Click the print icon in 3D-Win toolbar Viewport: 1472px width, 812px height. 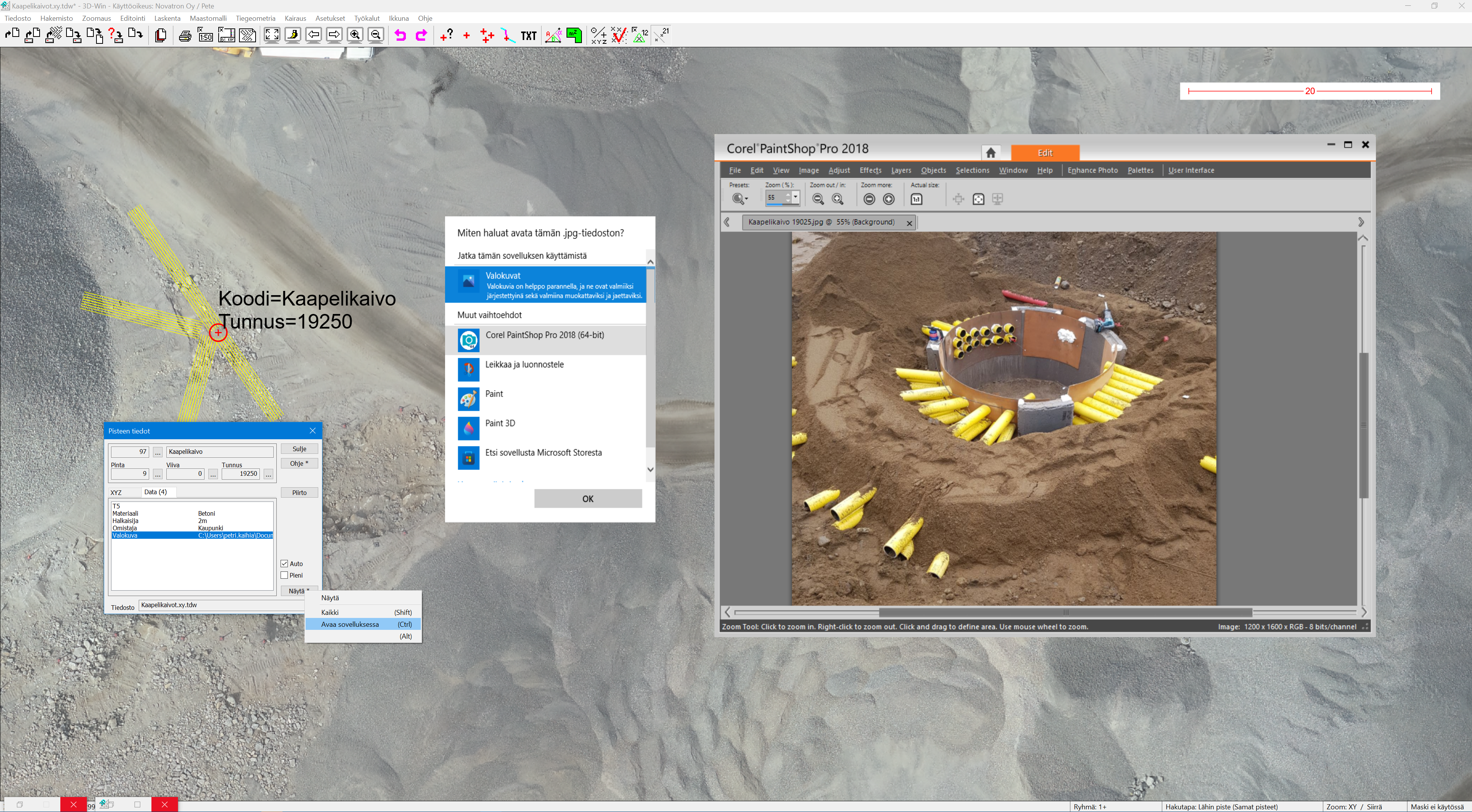click(x=184, y=35)
